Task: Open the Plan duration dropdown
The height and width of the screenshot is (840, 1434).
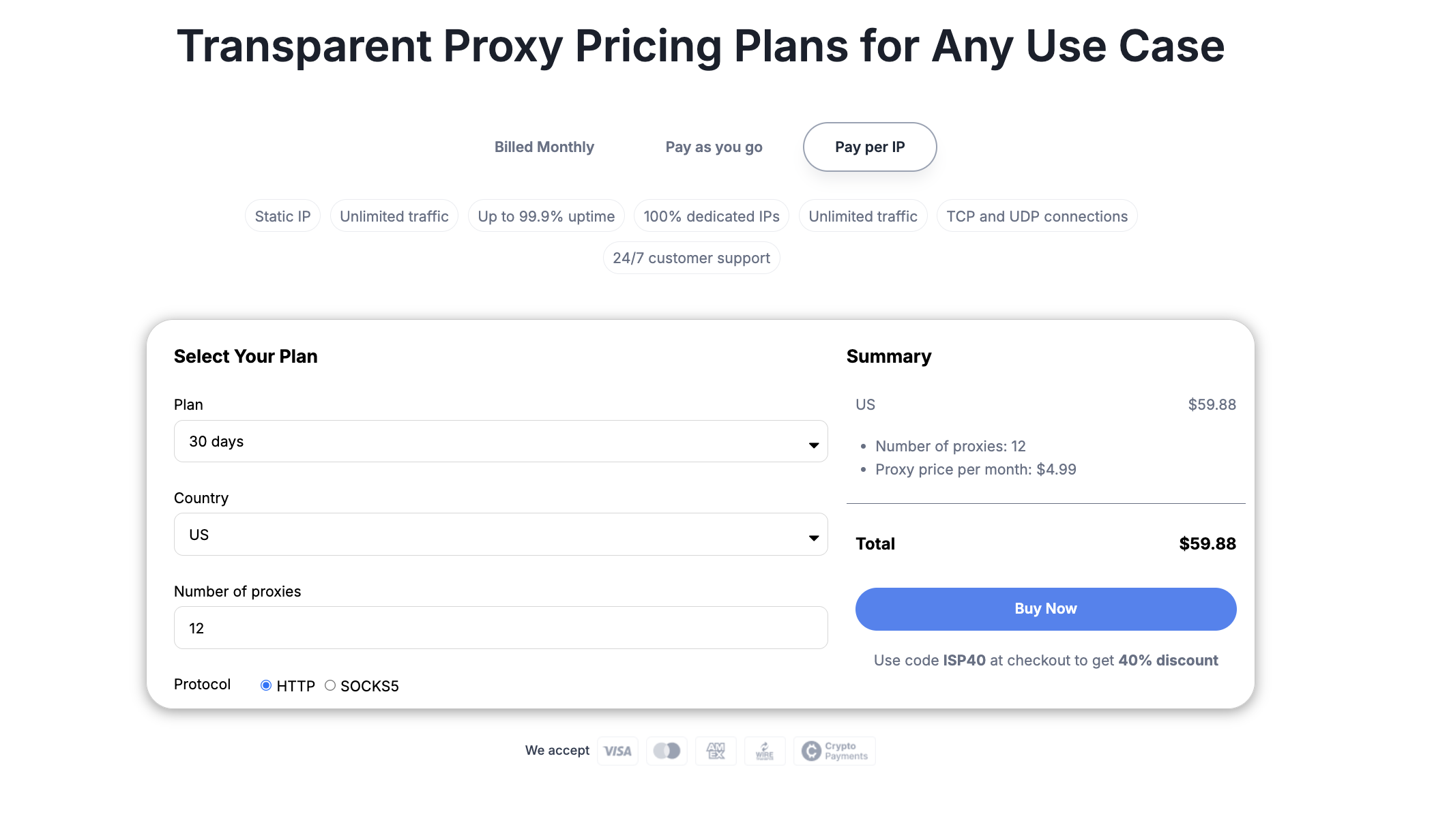Action: click(x=501, y=441)
